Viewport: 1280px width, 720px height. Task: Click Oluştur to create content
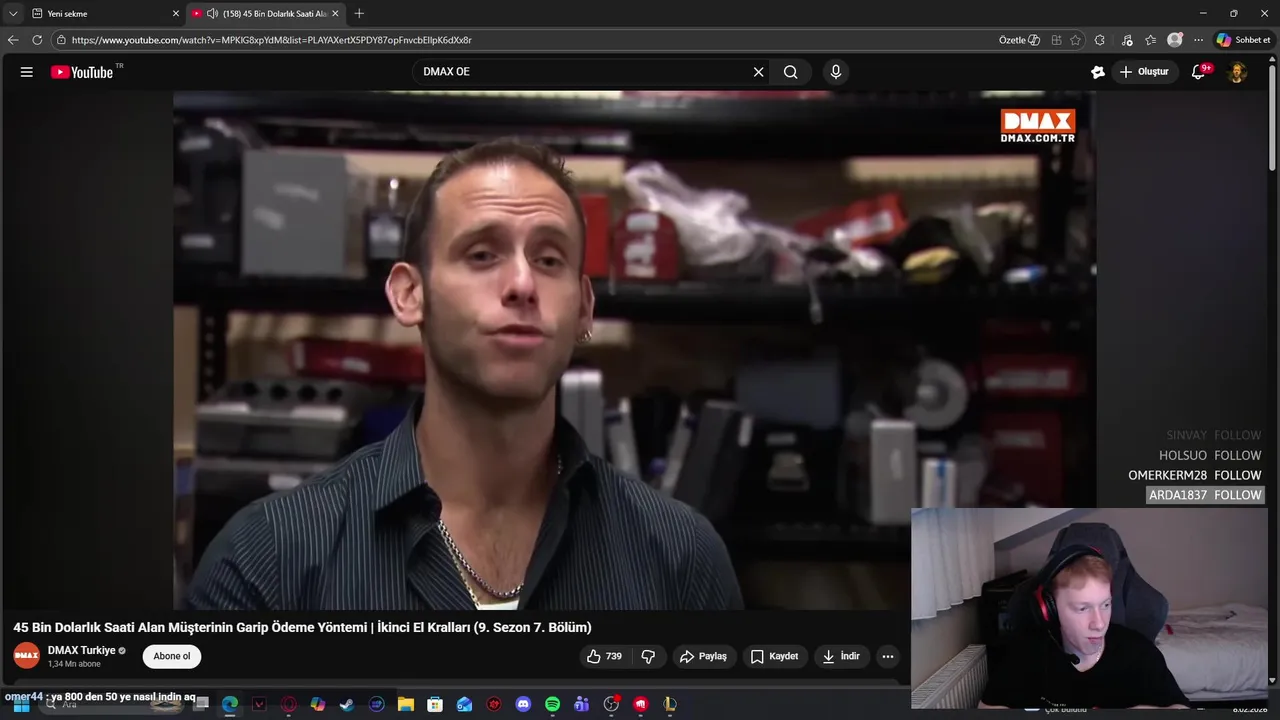click(1145, 72)
